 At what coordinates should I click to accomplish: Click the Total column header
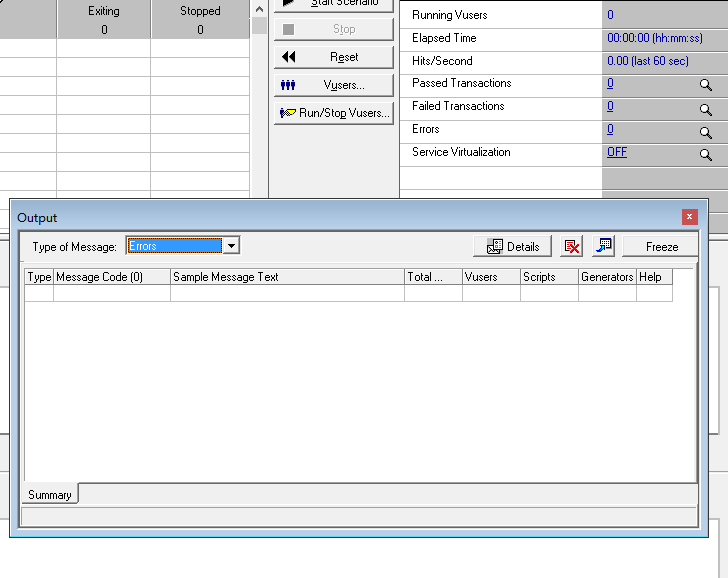433,277
